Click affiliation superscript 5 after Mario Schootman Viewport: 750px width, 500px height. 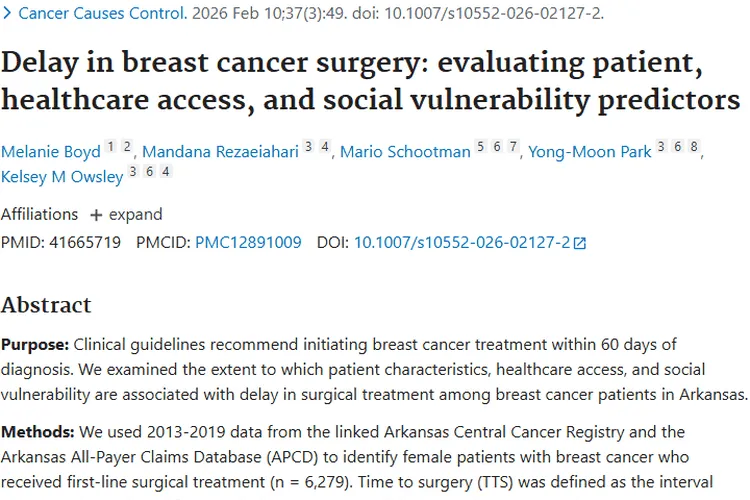tap(480, 147)
